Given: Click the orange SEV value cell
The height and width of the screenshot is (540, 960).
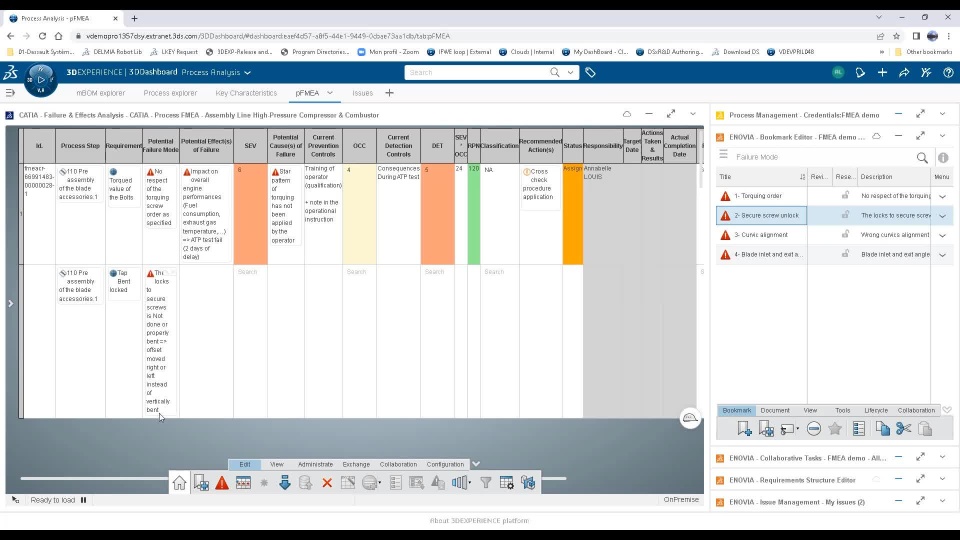Looking at the screenshot, I should [250, 214].
